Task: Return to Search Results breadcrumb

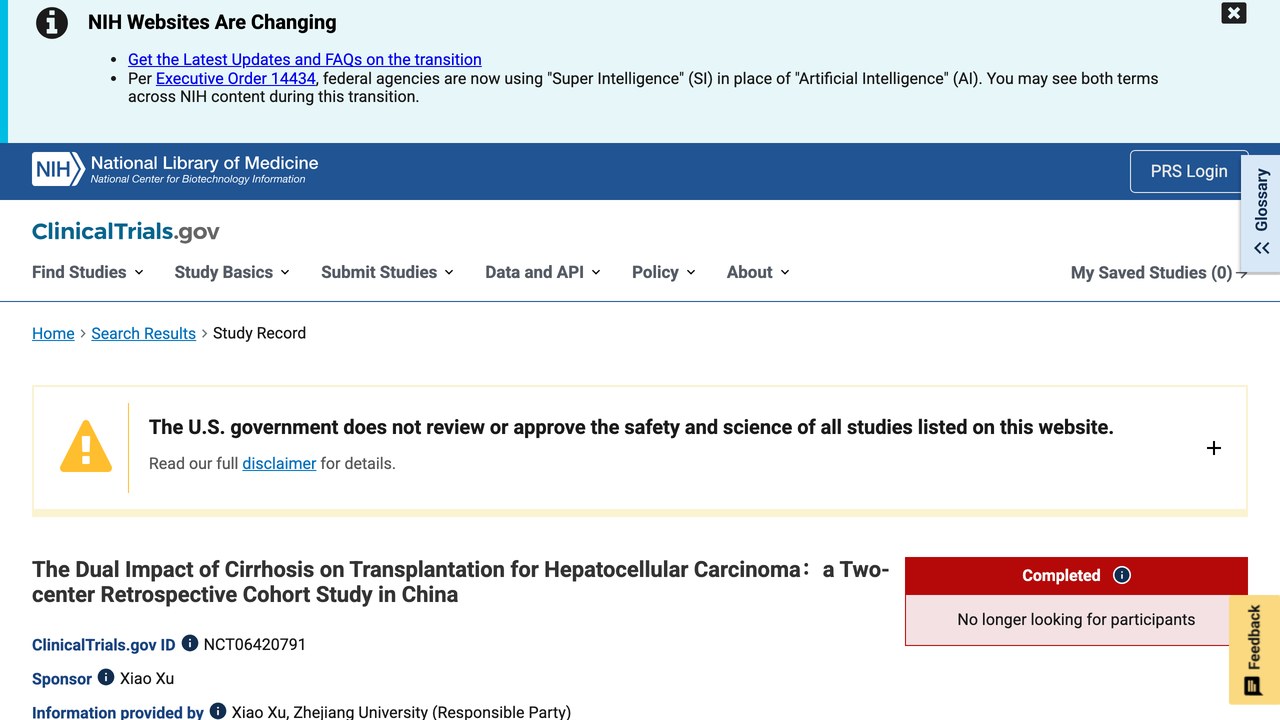Action: coord(144,333)
